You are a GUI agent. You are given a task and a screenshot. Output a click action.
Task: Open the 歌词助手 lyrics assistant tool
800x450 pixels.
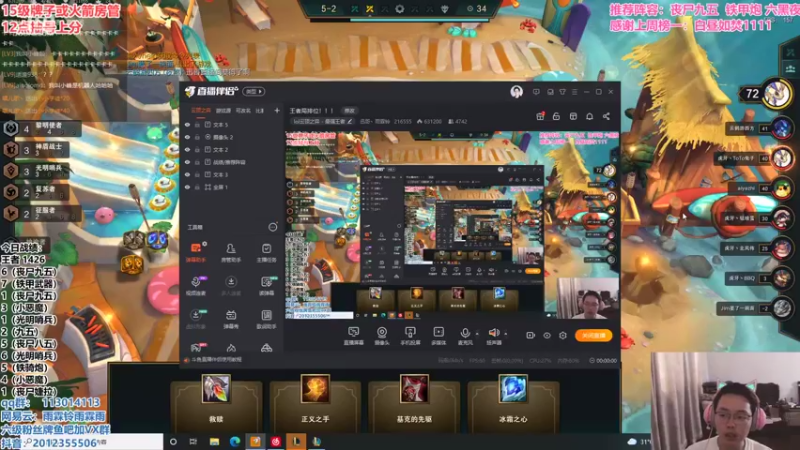(x=266, y=319)
